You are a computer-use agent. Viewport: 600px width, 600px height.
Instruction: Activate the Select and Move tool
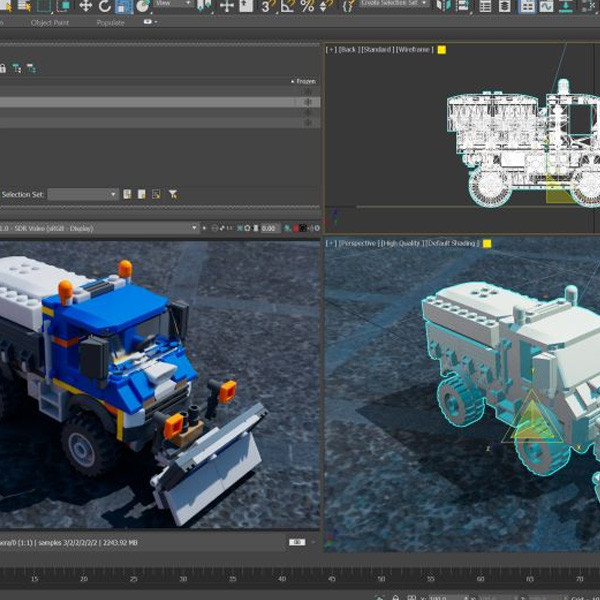[85, 6]
